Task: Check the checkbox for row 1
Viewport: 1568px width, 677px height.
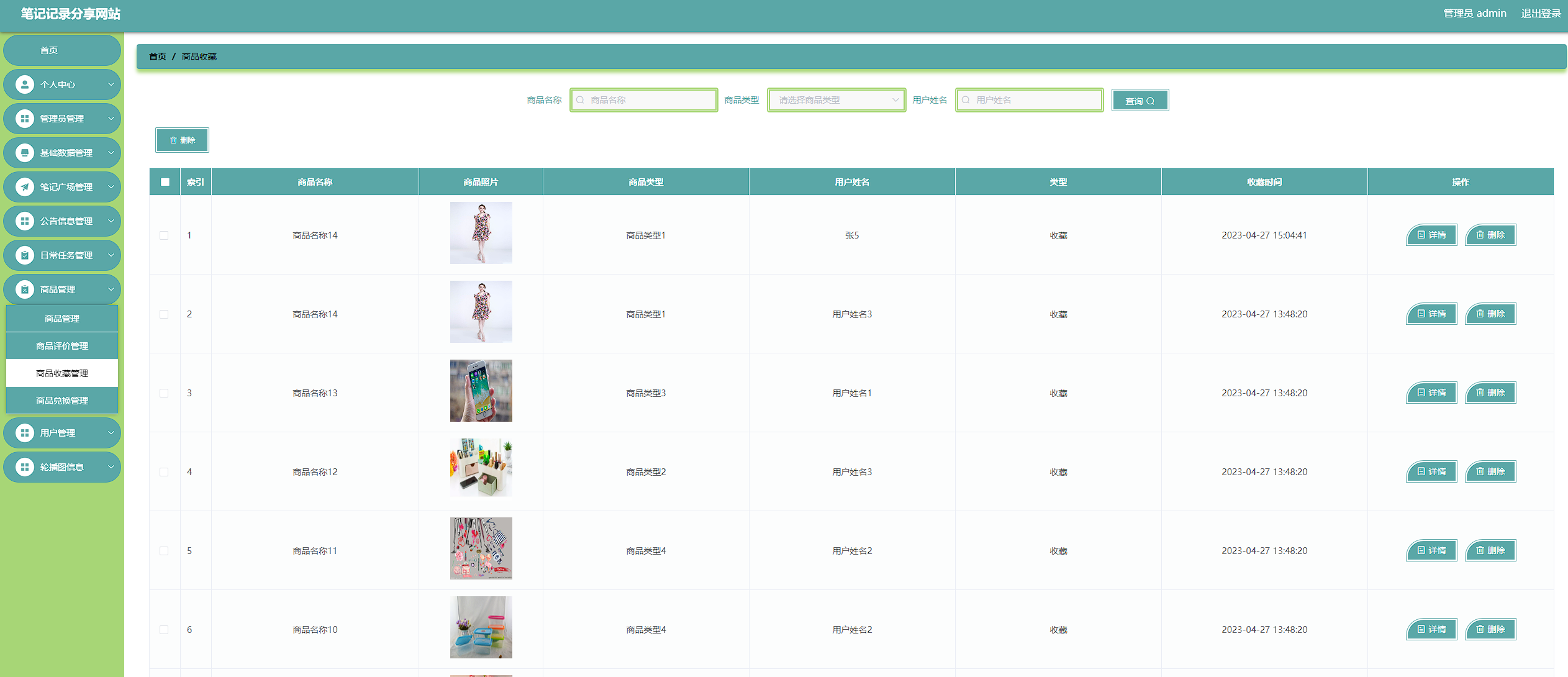Action: point(164,235)
